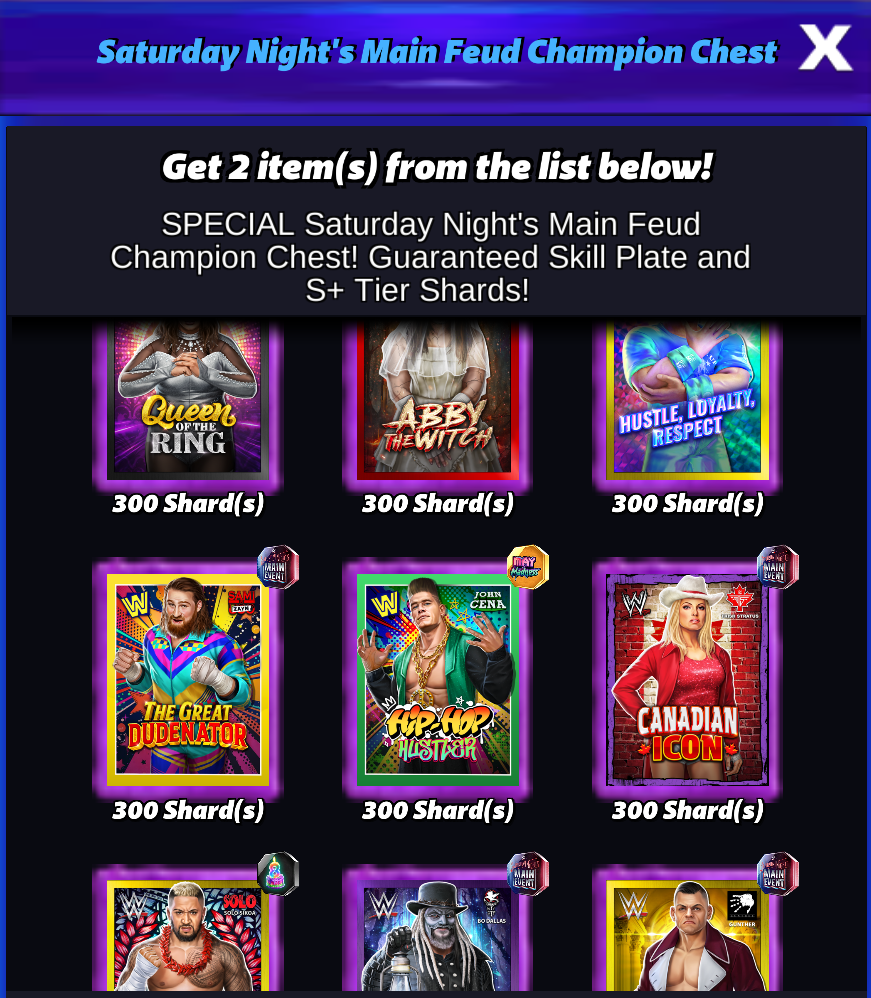Image resolution: width=871 pixels, height=998 pixels.
Task: Open The Great Dudenator Sami Zayn card
Action: (x=188, y=680)
